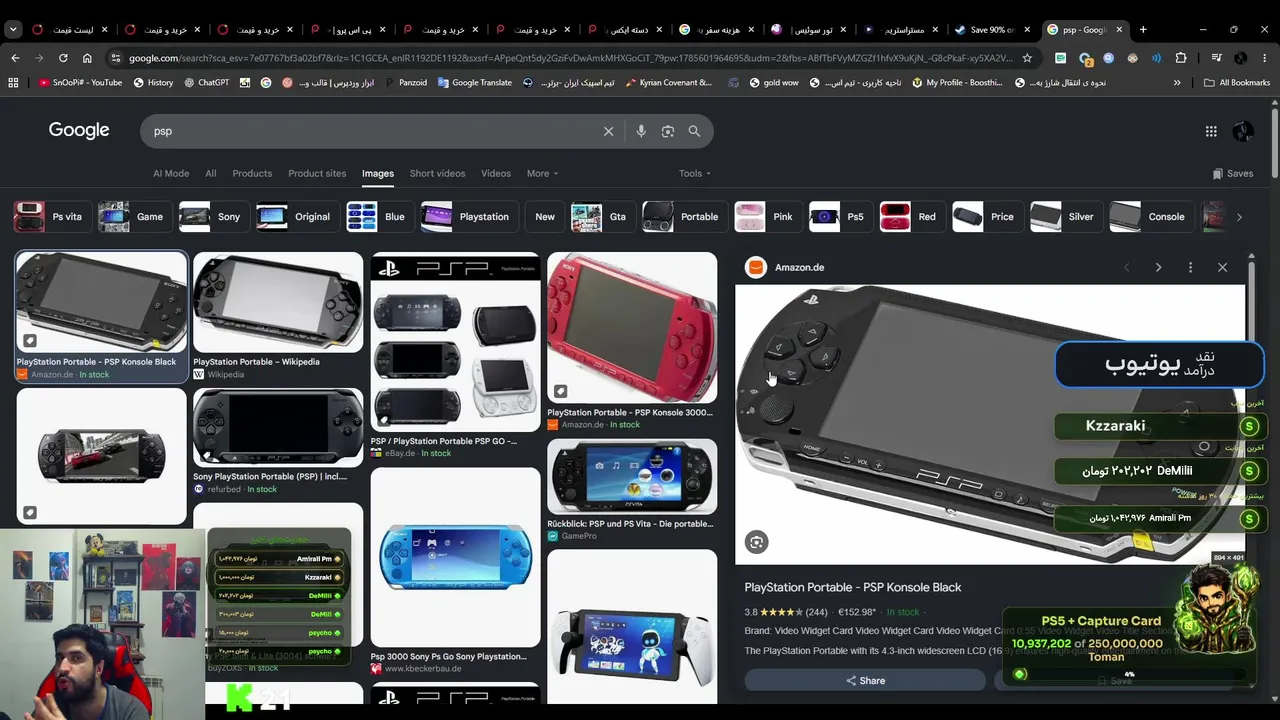Screen dimensions: 1280x720
Task: Switch to the Products tab
Action: pyautogui.click(x=252, y=173)
